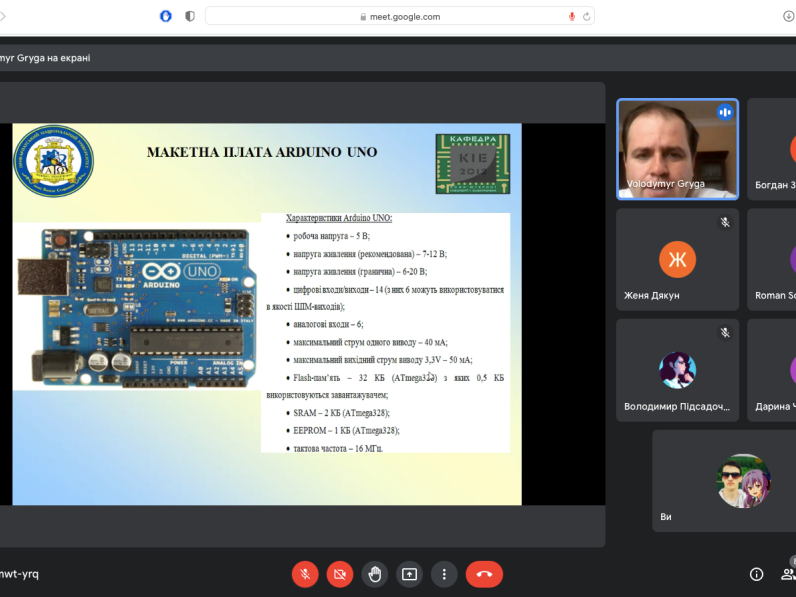Reload the page from the address bar
This screenshot has width=796, height=597.
587,16
